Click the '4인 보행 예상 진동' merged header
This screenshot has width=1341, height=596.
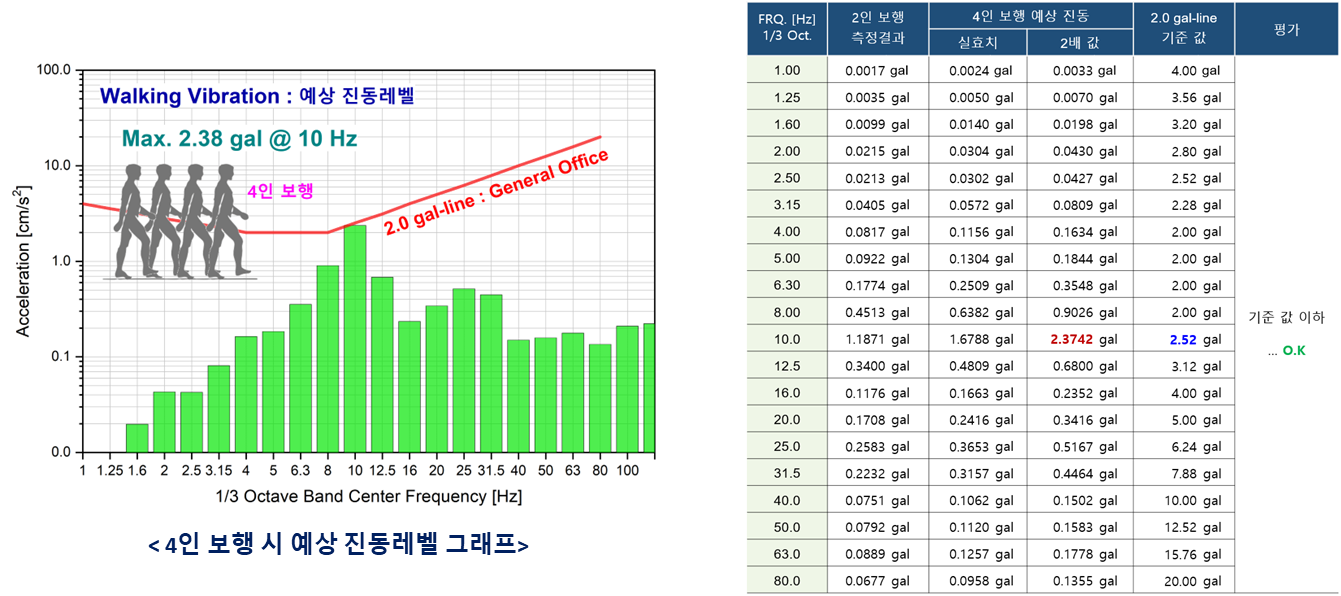pos(1029,14)
